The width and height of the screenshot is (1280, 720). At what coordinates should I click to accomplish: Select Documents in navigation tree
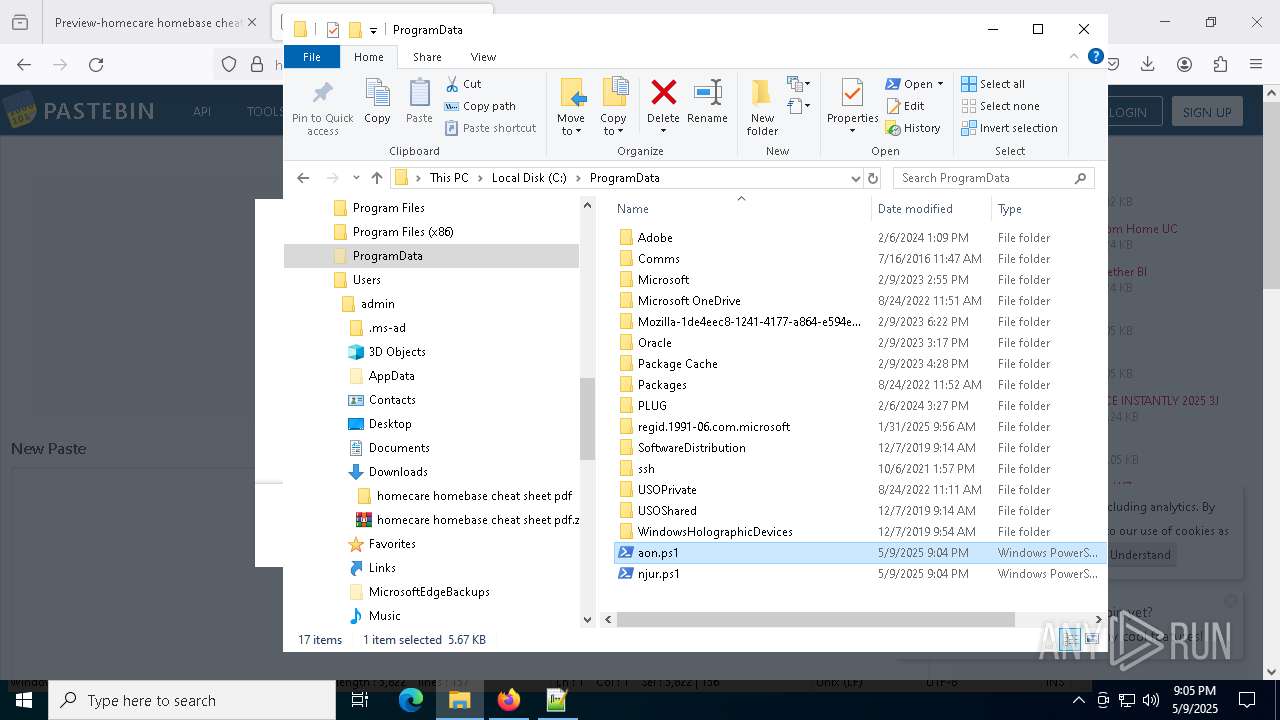pyautogui.click(x=399, y=448)
